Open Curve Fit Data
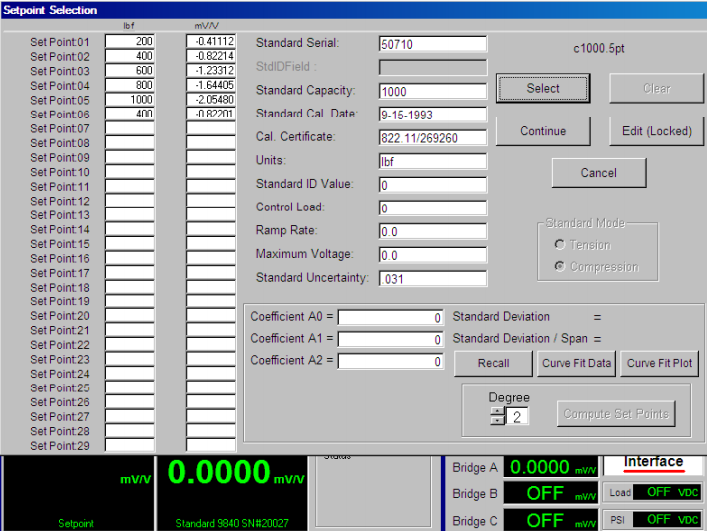The height and width of the screenshot is (531, 707). tap(576, 363)
